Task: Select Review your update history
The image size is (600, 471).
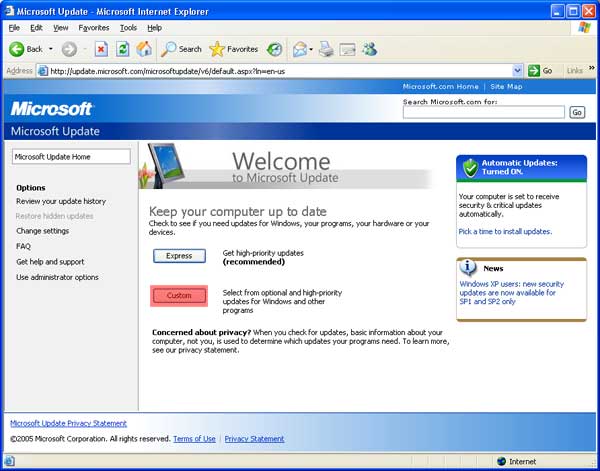Action: tap(61, 201)
